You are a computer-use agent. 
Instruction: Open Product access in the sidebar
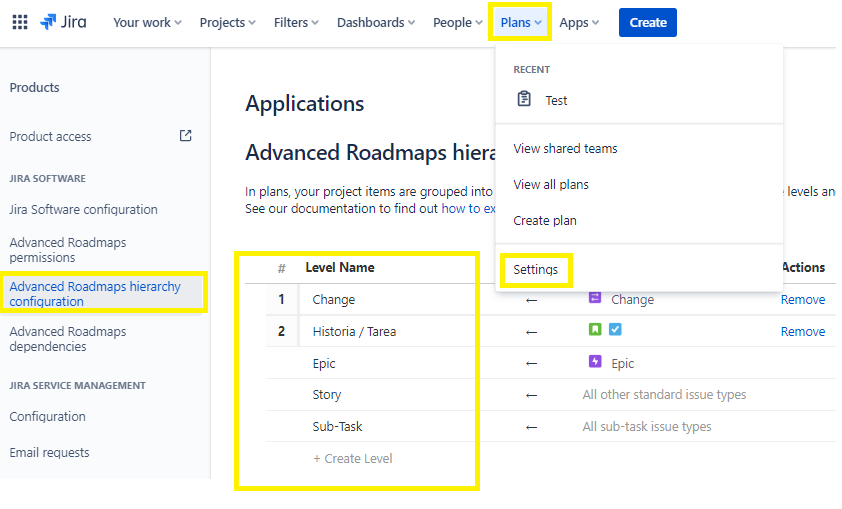tap(50, 136)
